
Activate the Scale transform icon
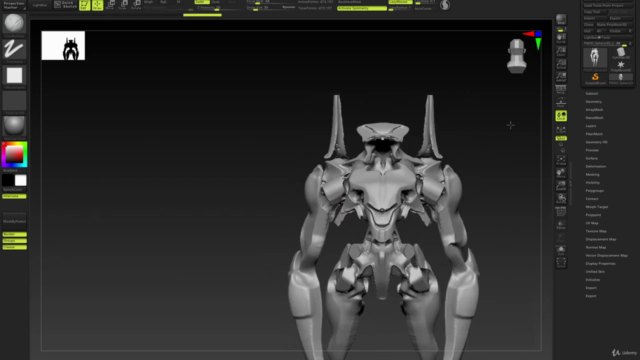pyautogui.click(x=123, y=5)
